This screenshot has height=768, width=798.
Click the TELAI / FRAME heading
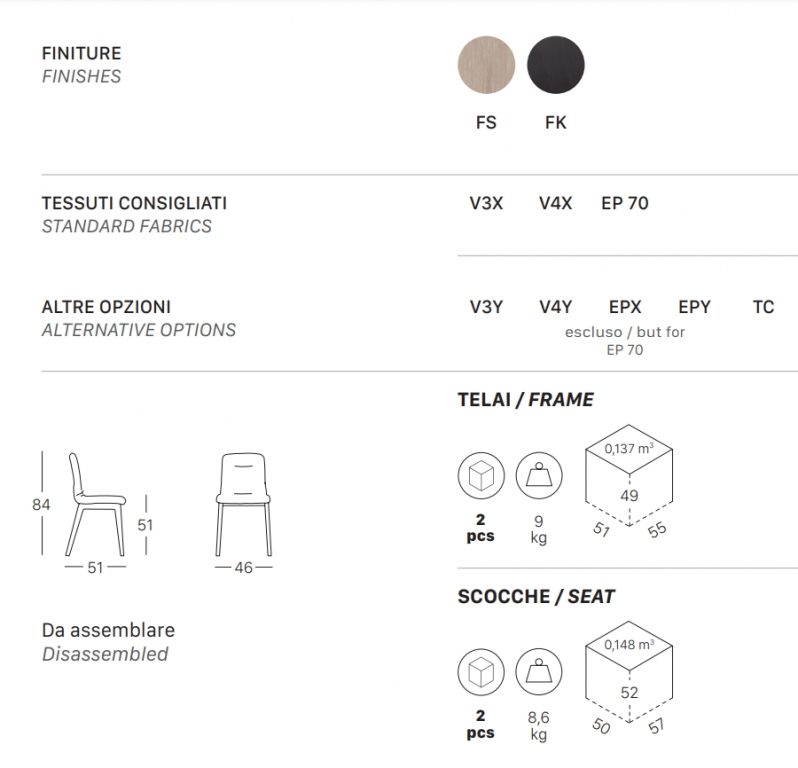click(x=526, y=400)
